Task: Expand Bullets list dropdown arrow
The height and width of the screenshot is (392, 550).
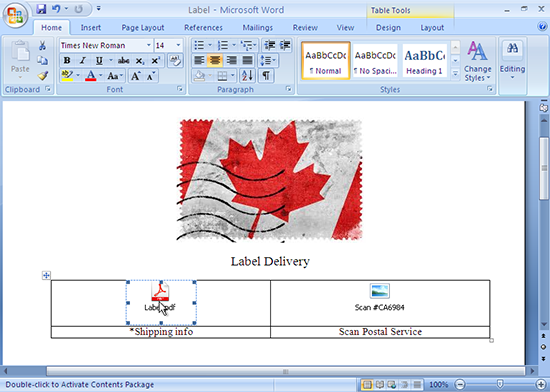Action: point(210,45)
